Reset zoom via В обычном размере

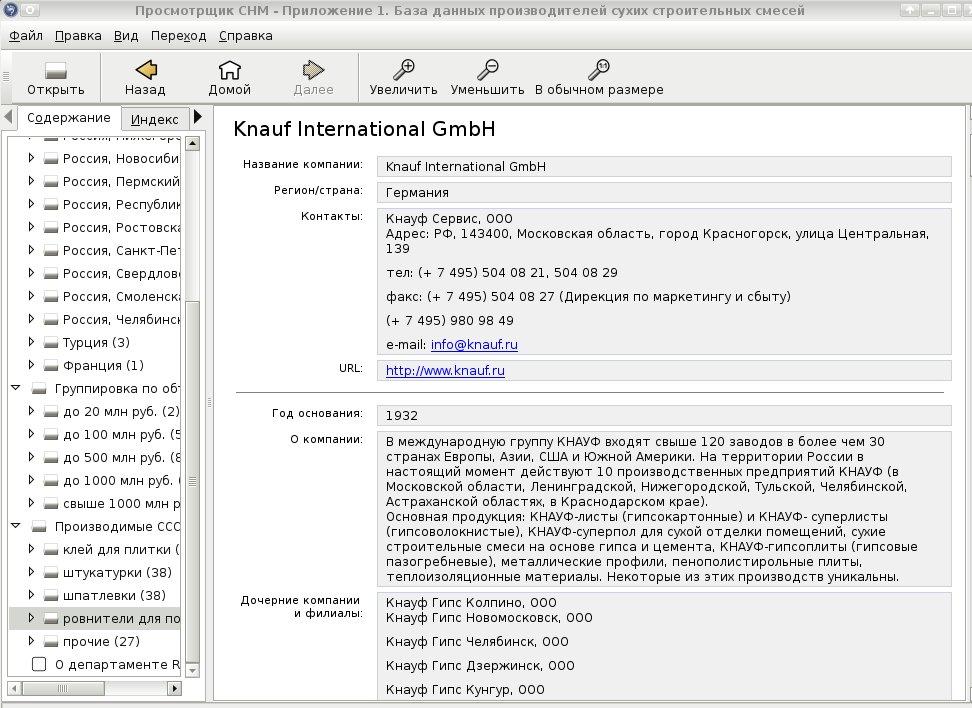point(599,69)
